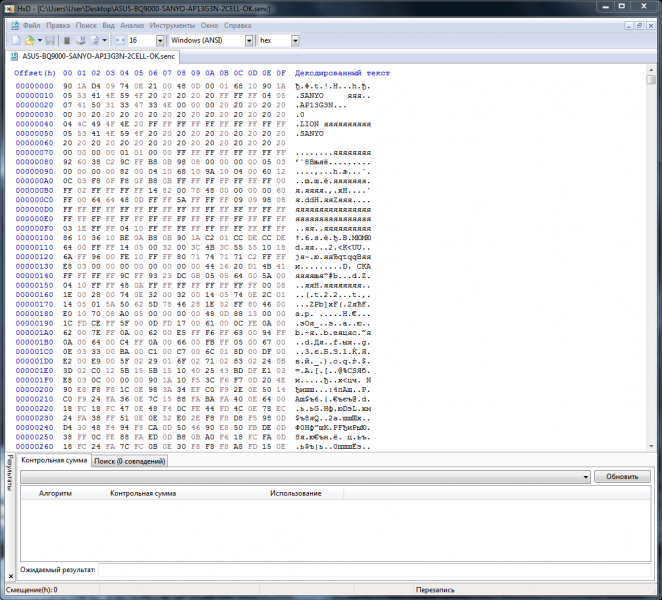Switch to Контрольная сумма tab

54,460
